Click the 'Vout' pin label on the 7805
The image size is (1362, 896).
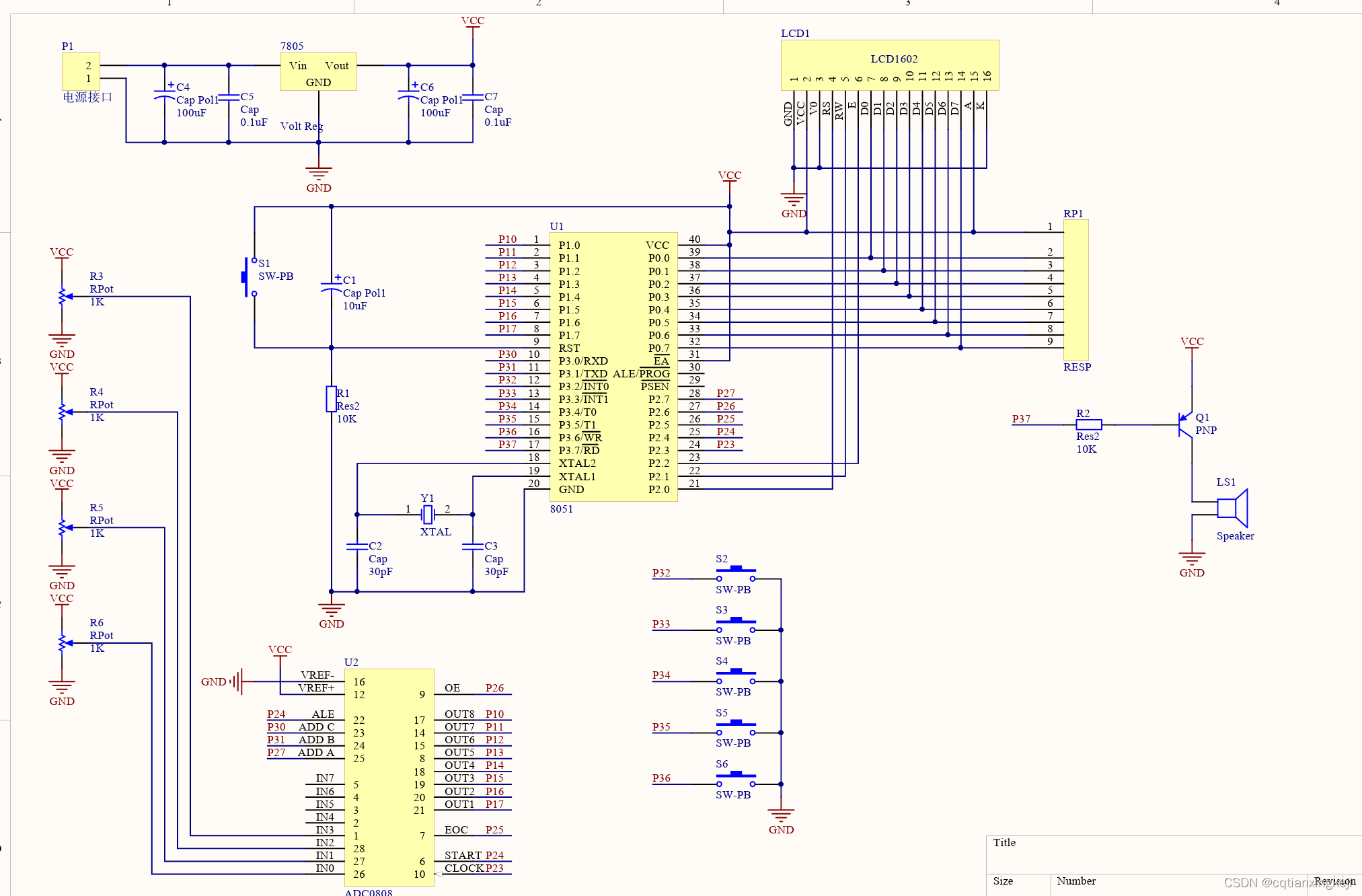coord(337,65)
